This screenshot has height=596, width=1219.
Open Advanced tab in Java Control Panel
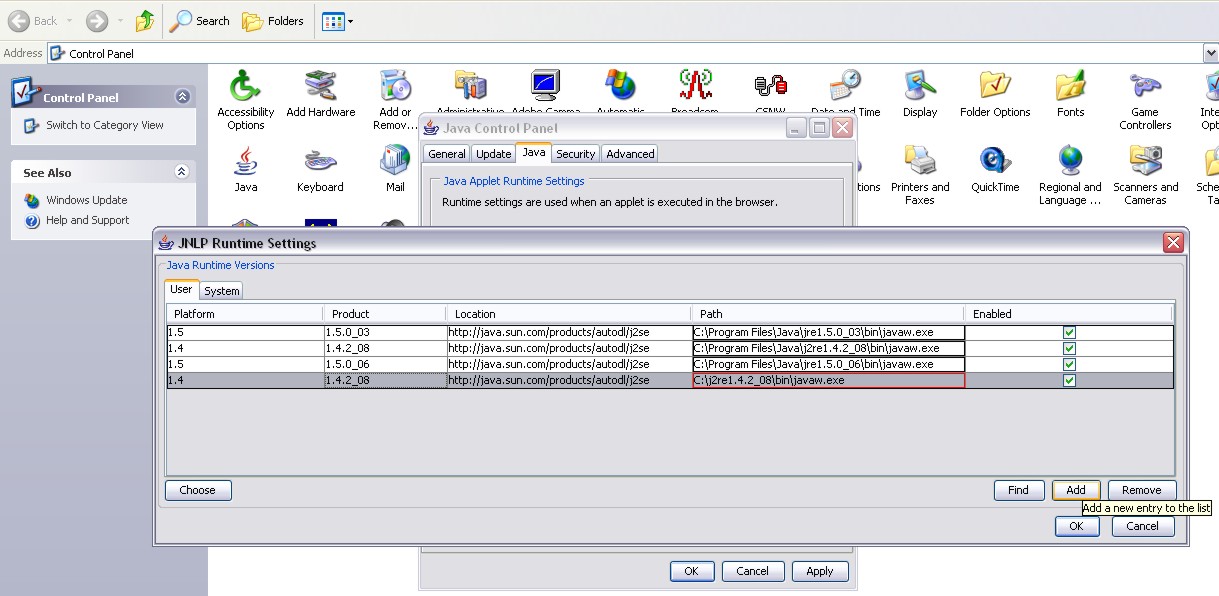(630, 154)
